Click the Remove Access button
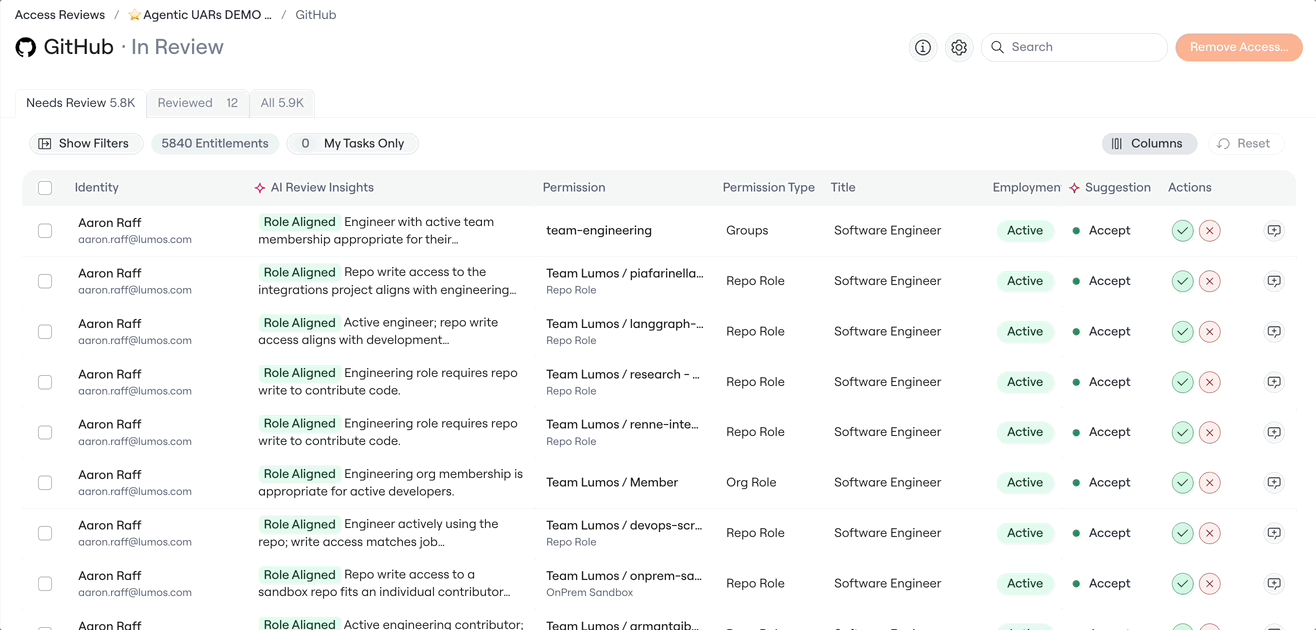This screenshot has width=1316, height=630. pyautogui.click(x=1239, y=47)
